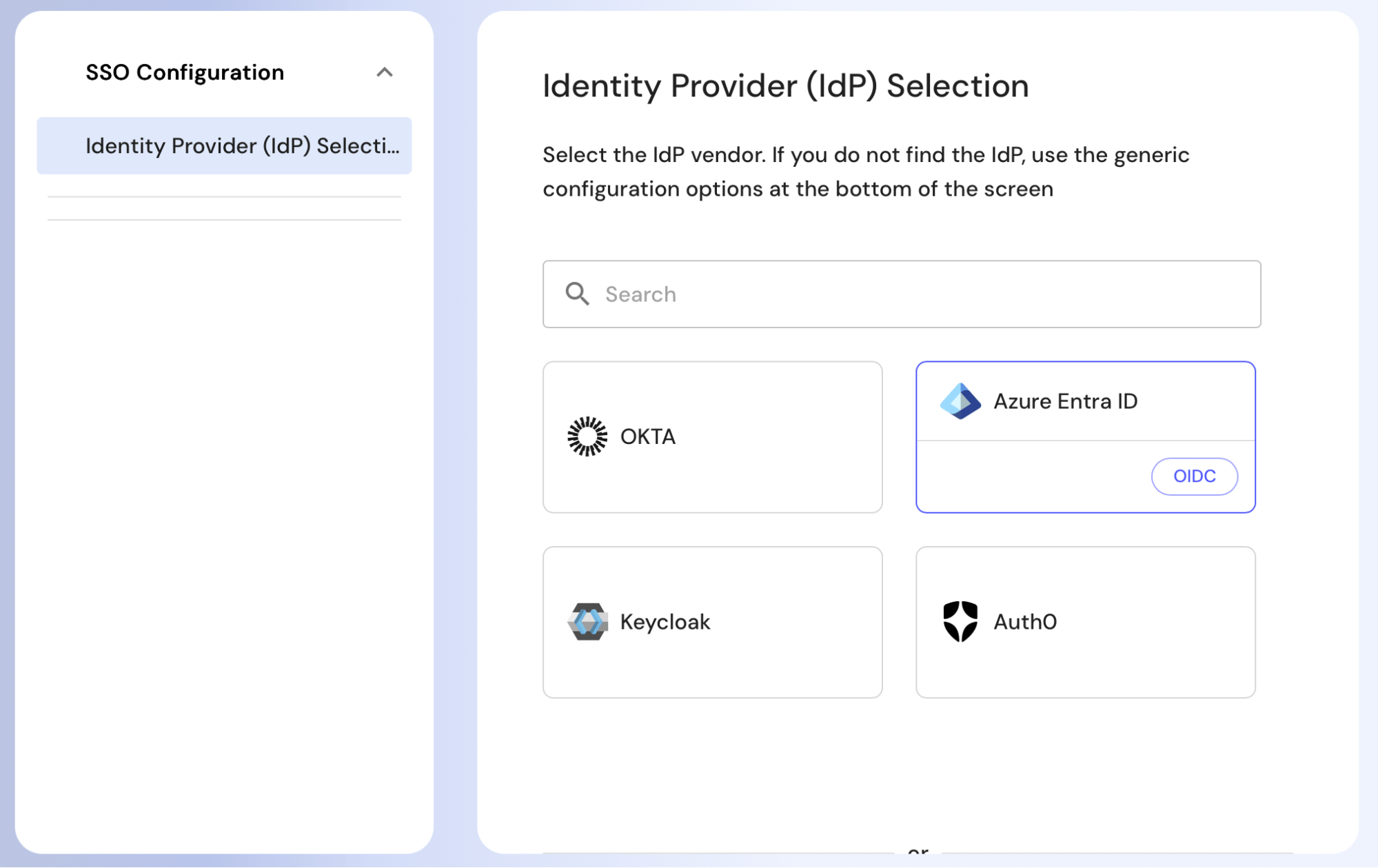Choose the OIDC option for Azure

[1194, 476]
